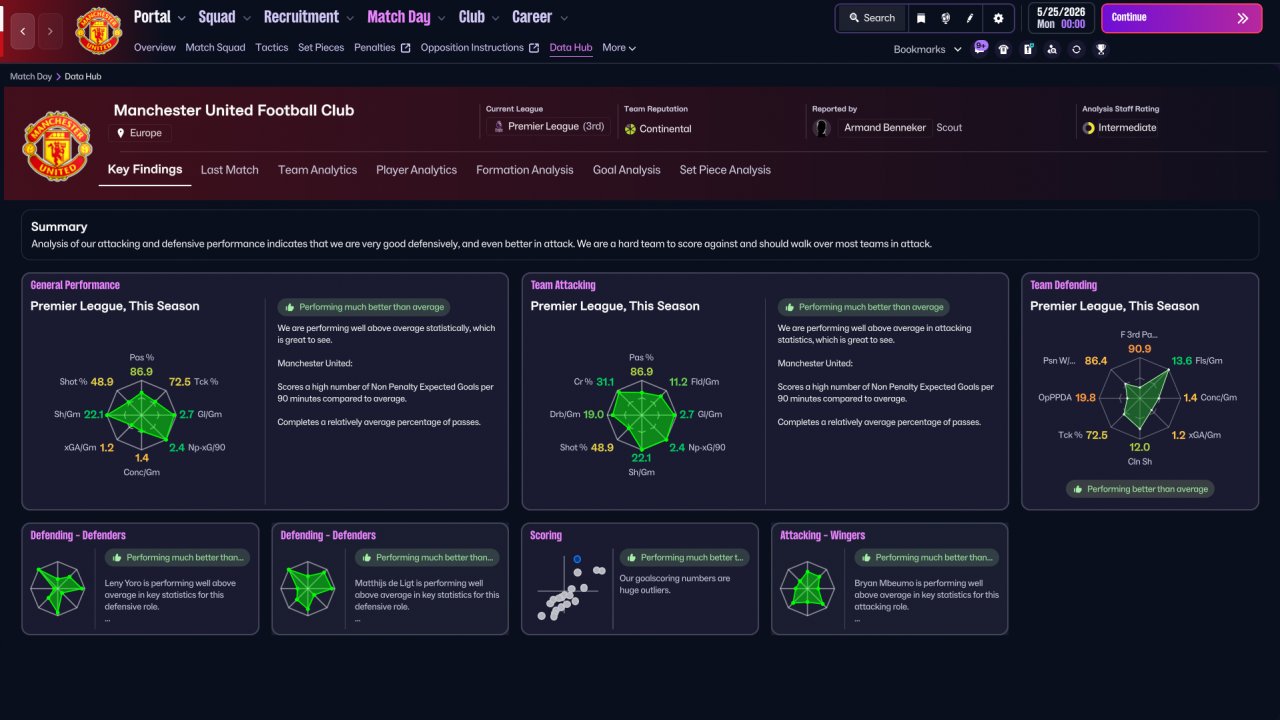The width and height of the screenshot is (1280, 720).
Task: Click the Continue button
Action: point(1181,18)
